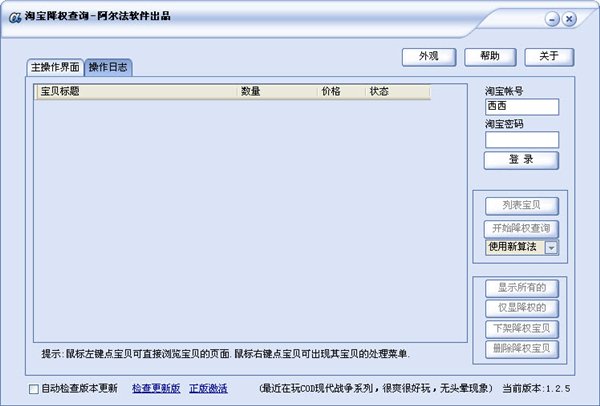Enable 自动检查版本更新 checkbox
This screenshot has width=600, height=406.
(x=34, y=389)
